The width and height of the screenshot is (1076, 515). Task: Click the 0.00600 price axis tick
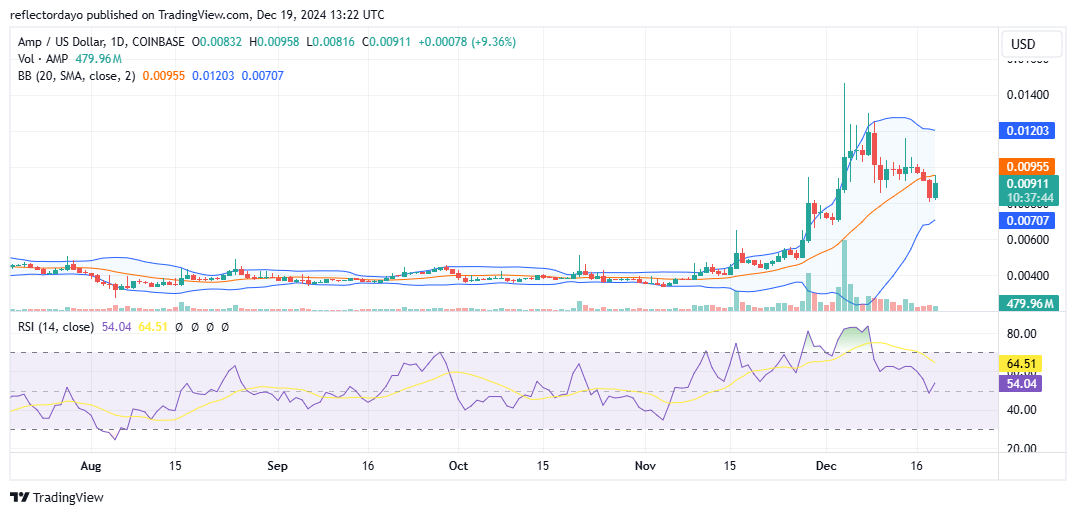pyautogui.click(x=1030, y=240)
